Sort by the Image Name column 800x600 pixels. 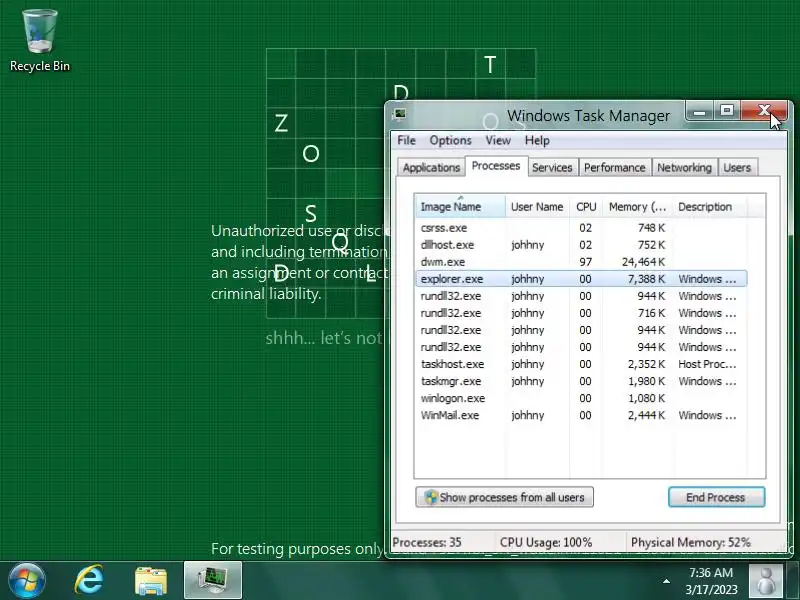[460, 207]
